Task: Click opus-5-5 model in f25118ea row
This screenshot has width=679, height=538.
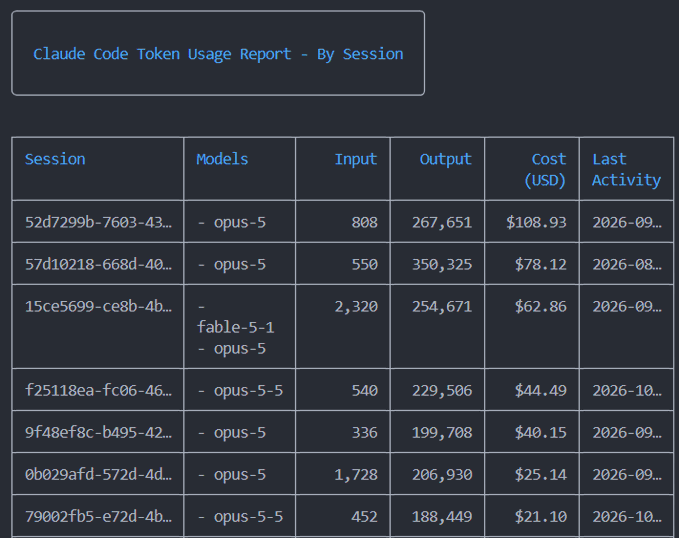Action: tap(248, 391)
